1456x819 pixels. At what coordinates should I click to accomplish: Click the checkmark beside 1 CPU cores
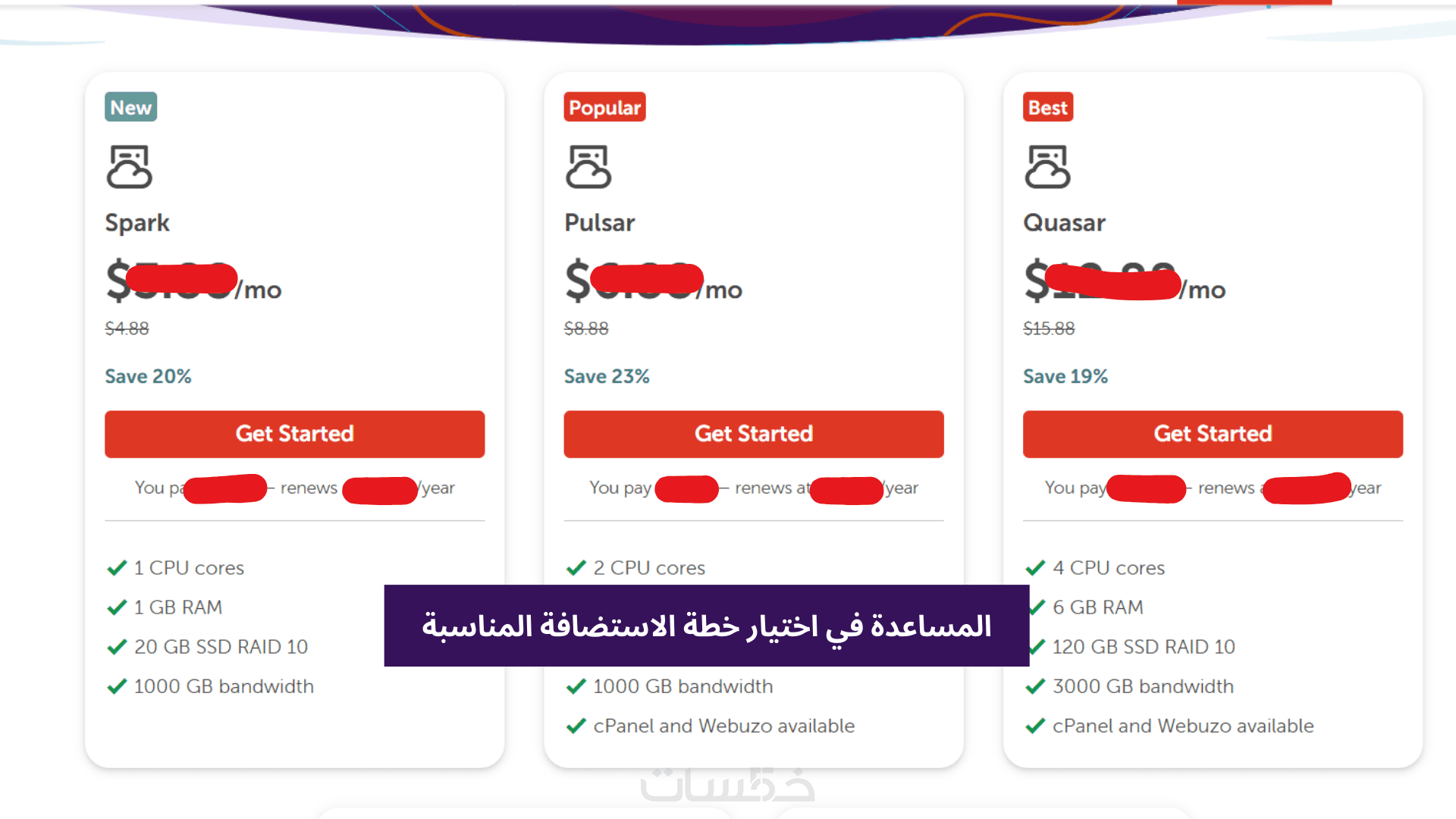click(117, 568)
